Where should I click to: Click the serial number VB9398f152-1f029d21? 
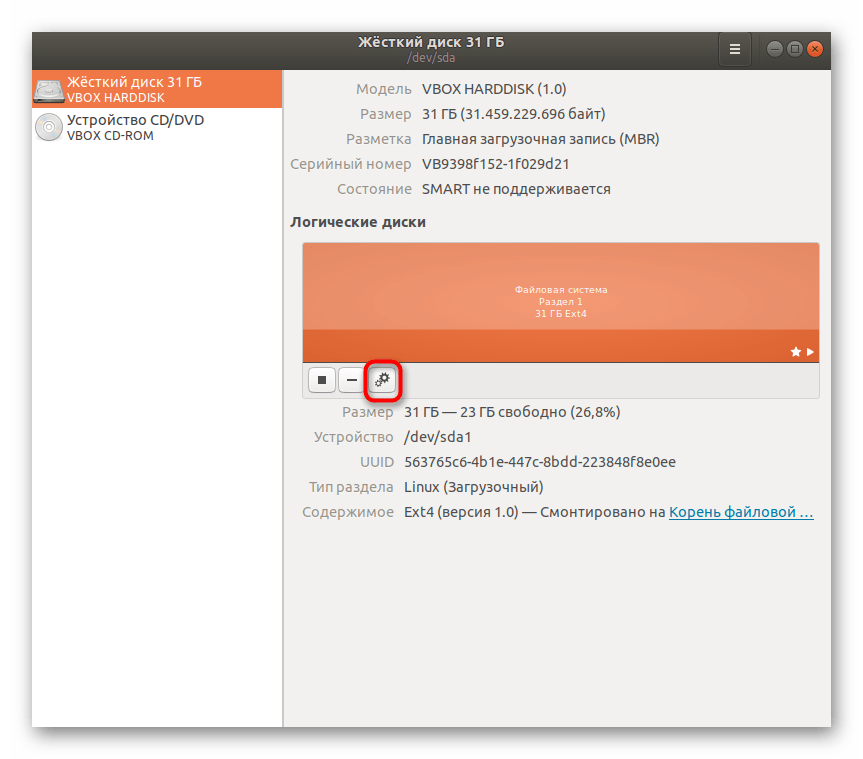pos(495,164)
